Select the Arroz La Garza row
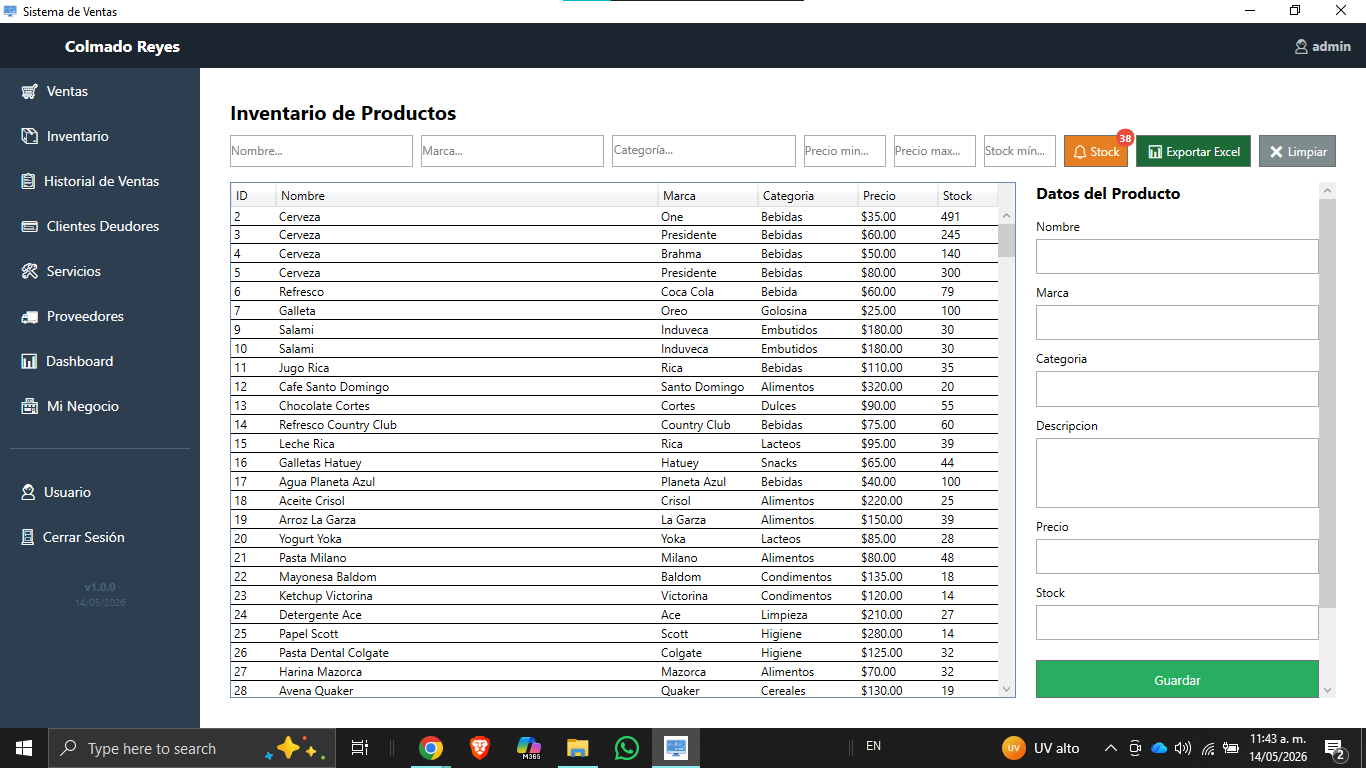Screen dimensions: 1366x768 (614, 520)
